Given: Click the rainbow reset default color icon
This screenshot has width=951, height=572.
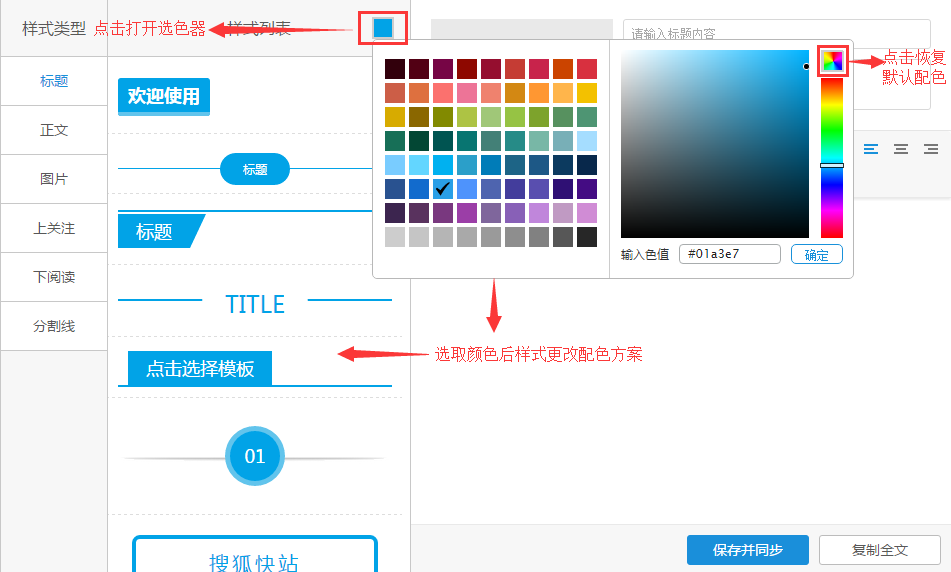Looking at the screenshot, I should click(x=832, y=61).
